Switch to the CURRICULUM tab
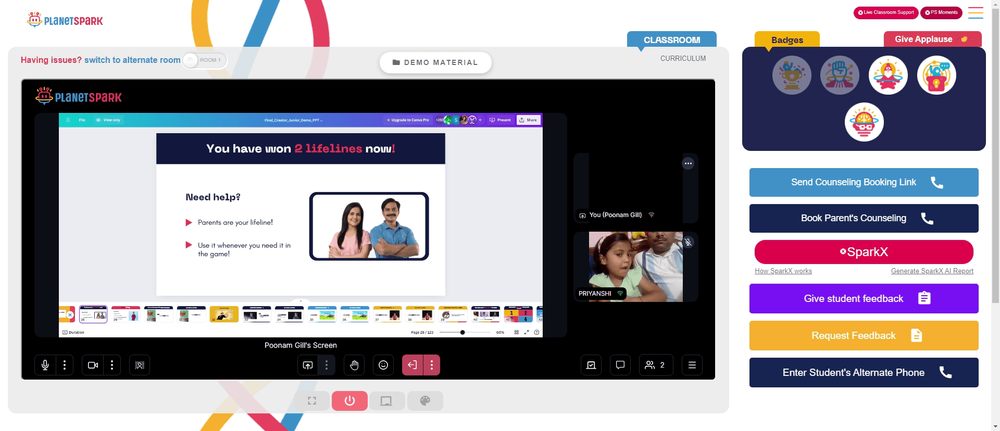Image resolution: width=1000 pixels, height=431 pixels. [x=683, y=59]
